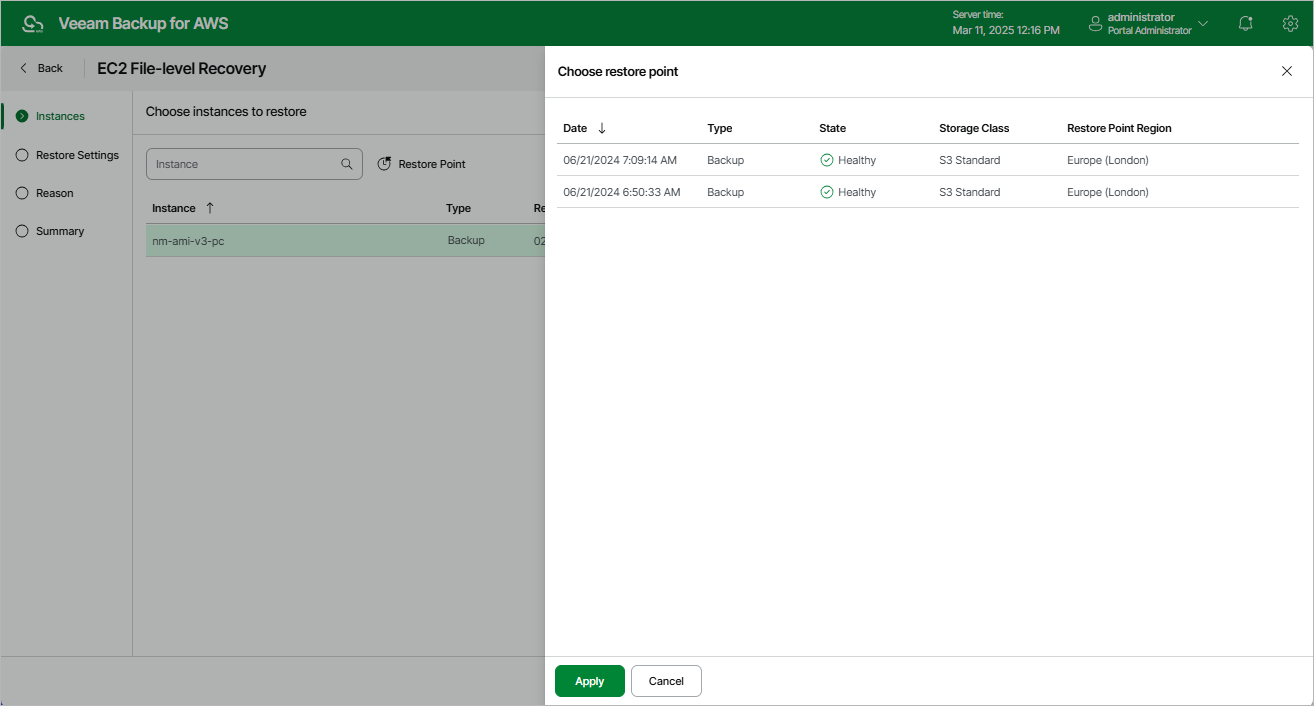Click the Restore Point clock icon
1314x706 pixels.
click(384, 163)
